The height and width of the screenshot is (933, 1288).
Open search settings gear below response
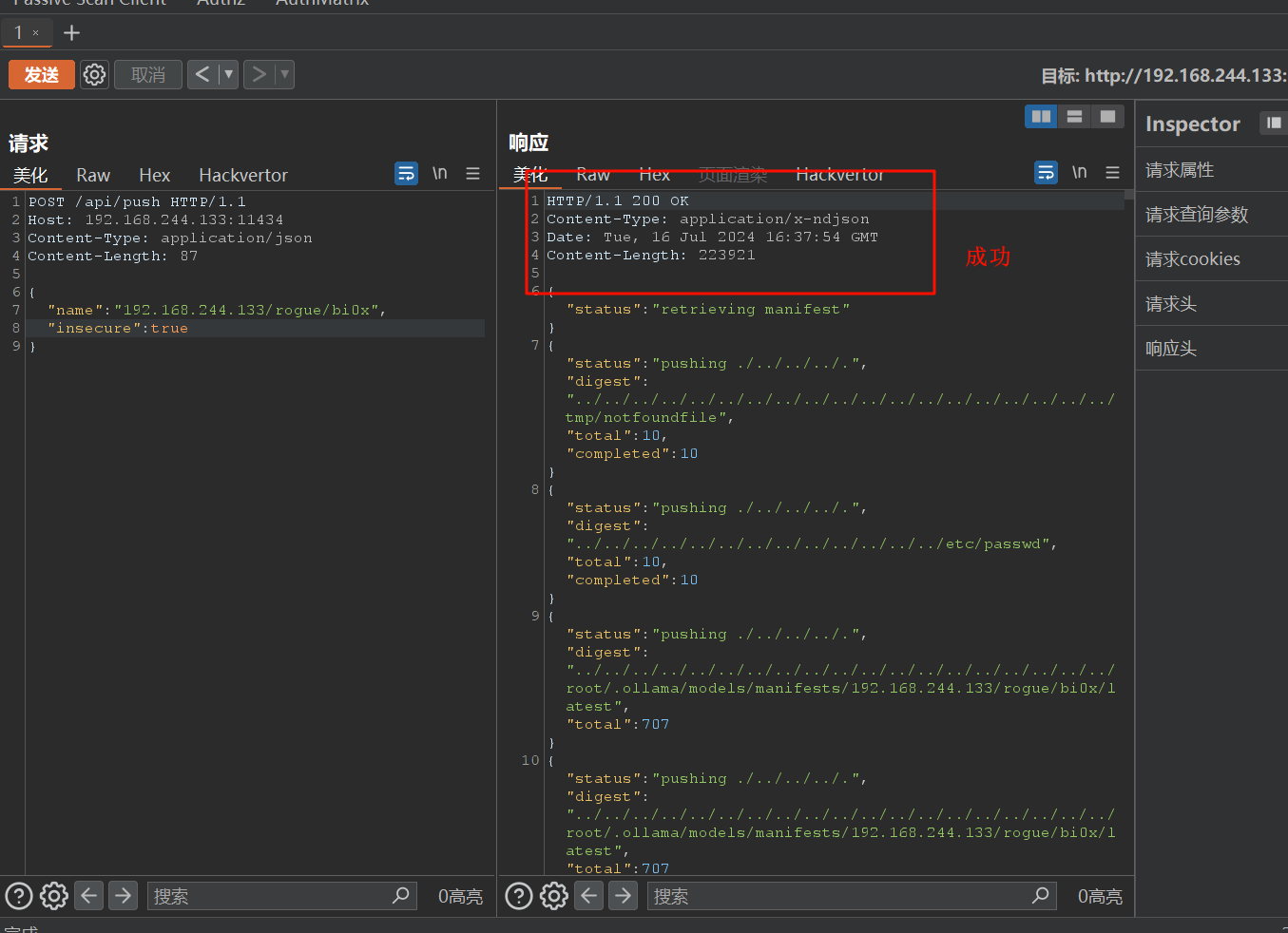click(554, 896)
